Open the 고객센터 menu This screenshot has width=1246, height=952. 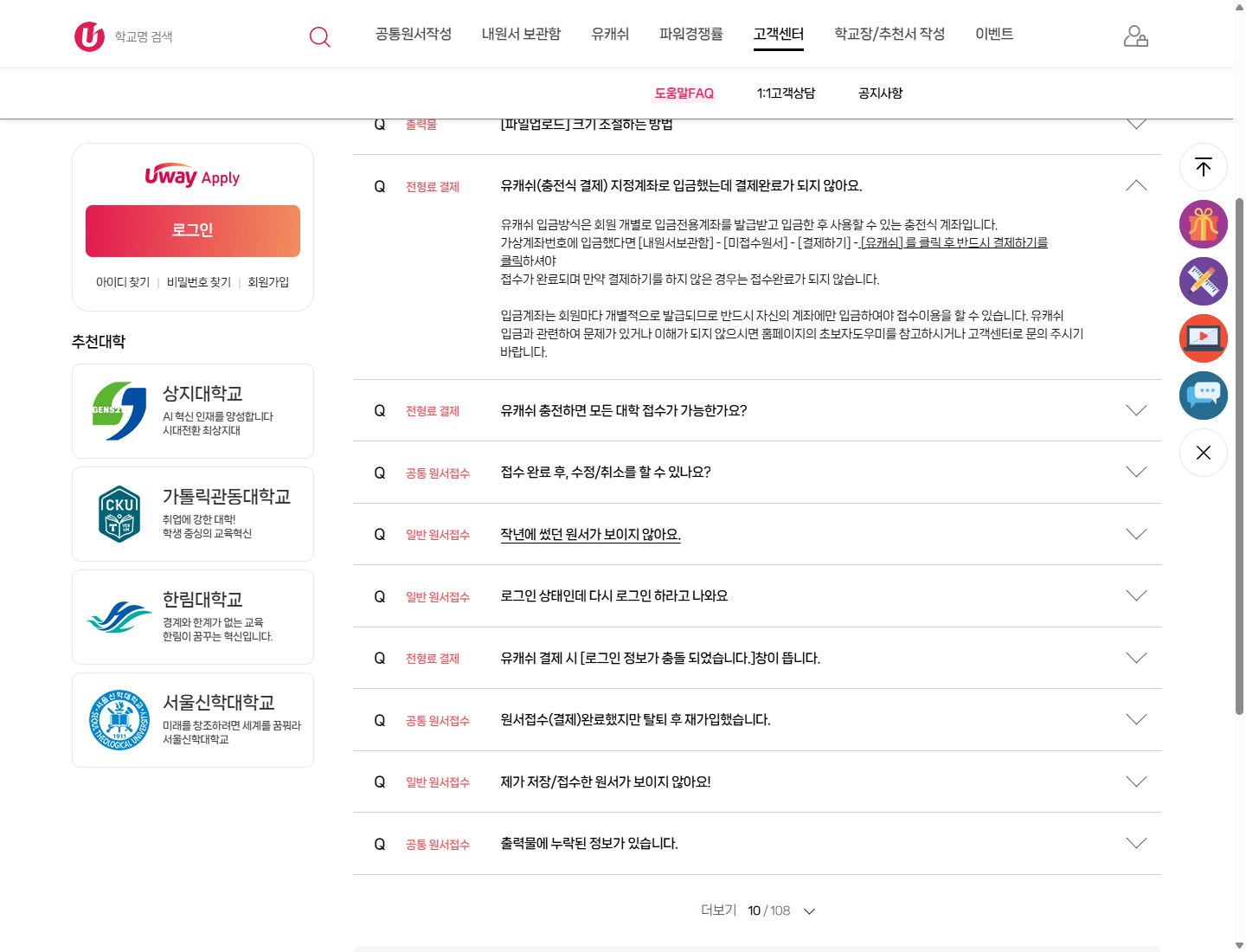coord(779,34)
